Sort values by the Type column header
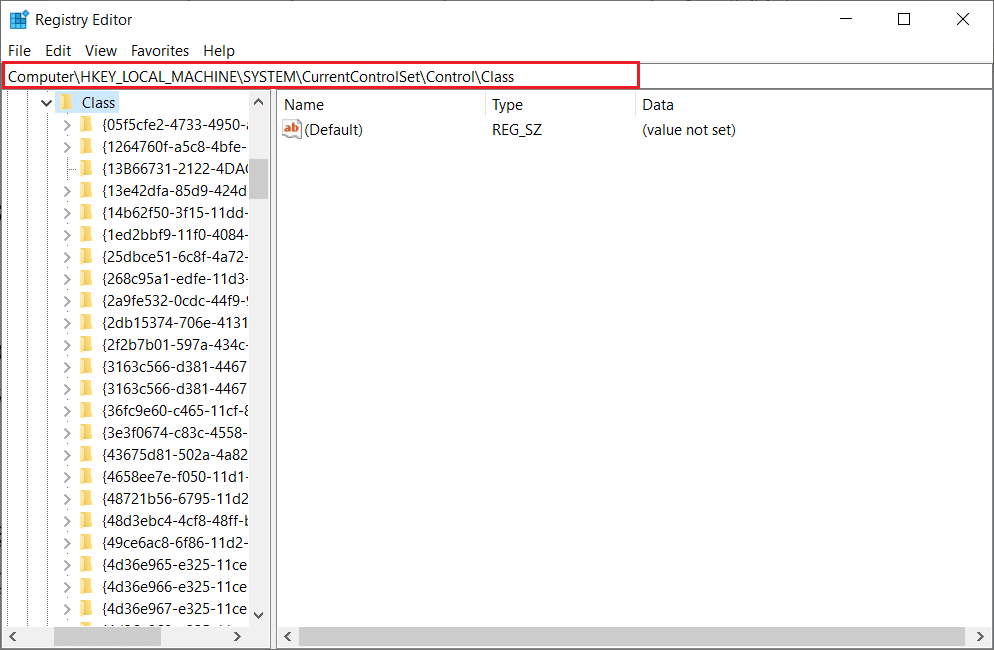The image size is (994, 650). coord(560,105)
